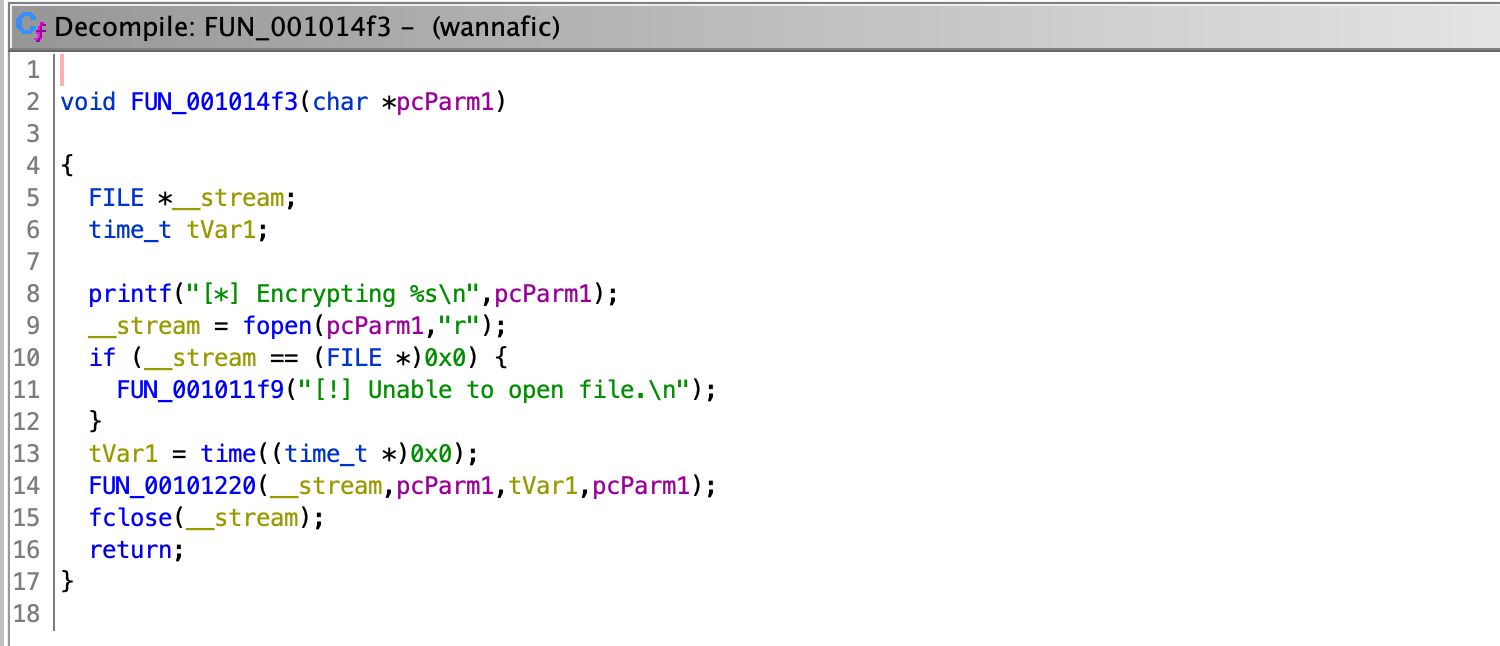Click the return statement on line 16

tap(130, 550)
